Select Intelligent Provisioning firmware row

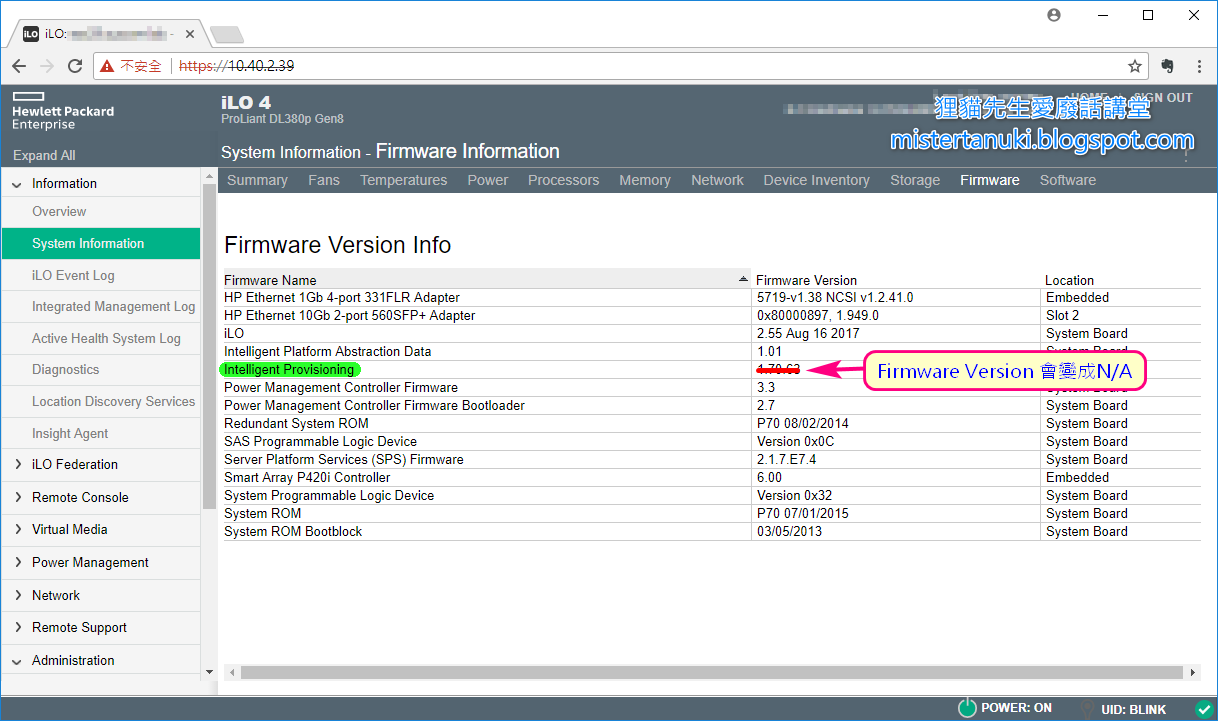tap(712, 370)
